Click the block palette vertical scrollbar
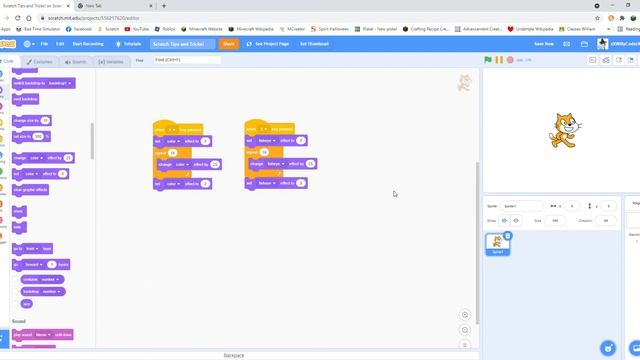640x360 pixels. coord(92,141)
